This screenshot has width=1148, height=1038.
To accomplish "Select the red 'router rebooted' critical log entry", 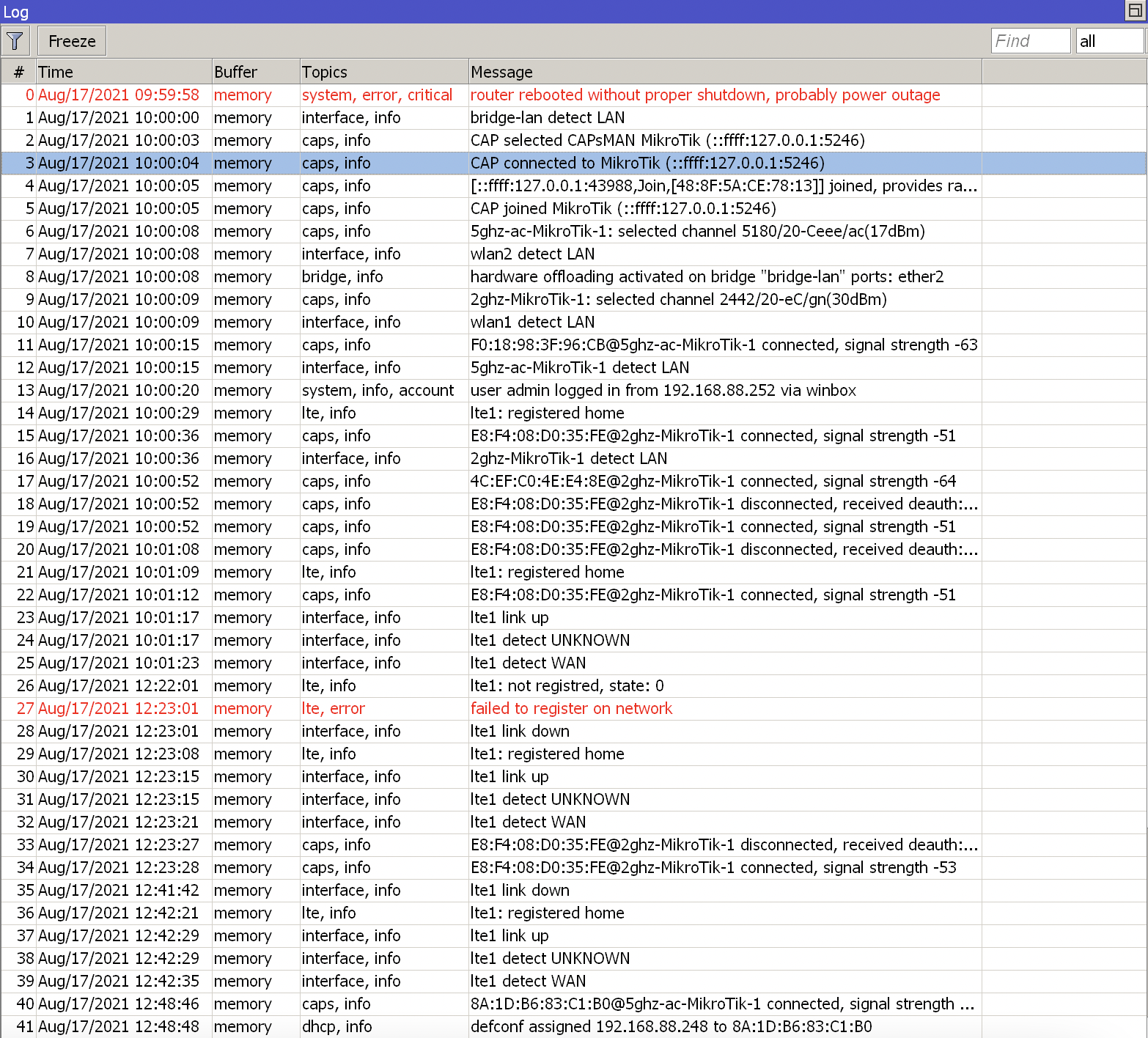I will point(513,95).
